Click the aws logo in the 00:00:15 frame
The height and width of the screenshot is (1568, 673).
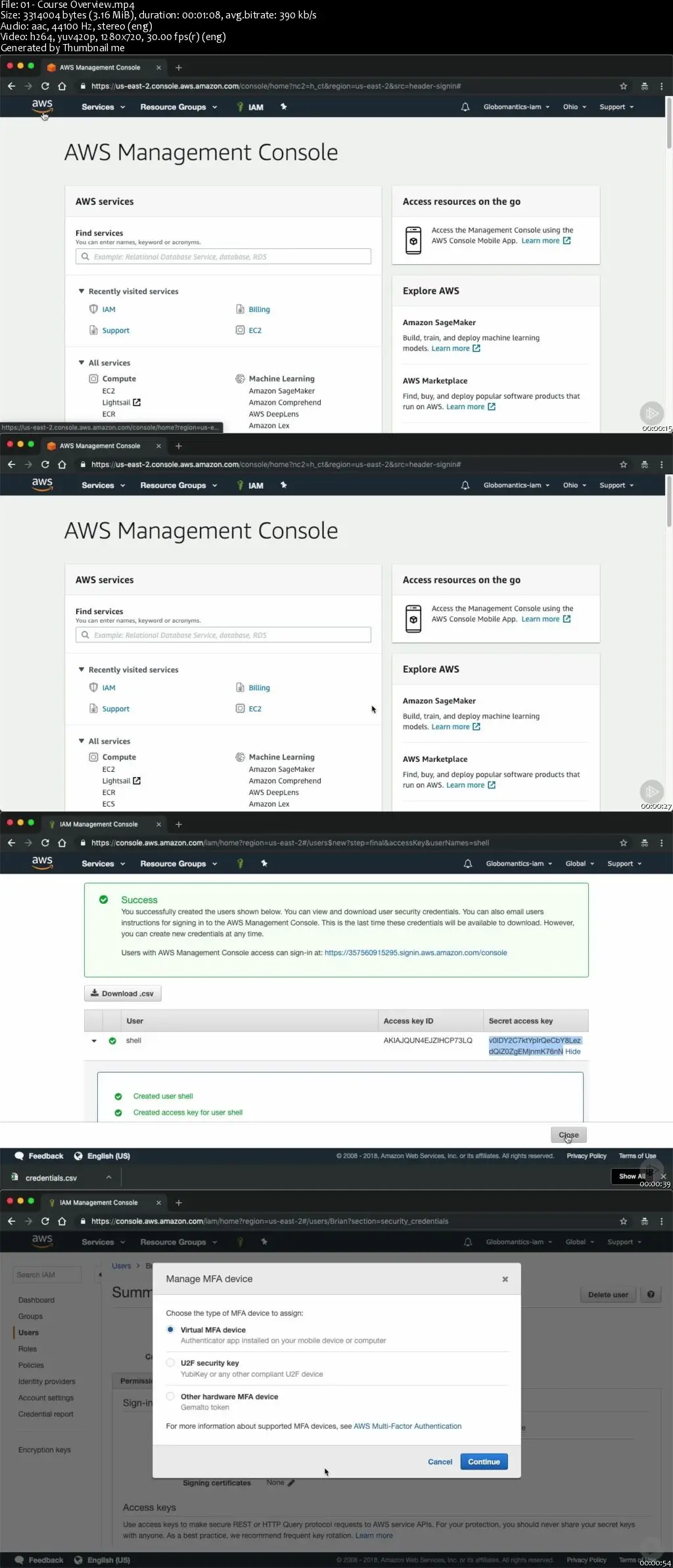click(42, 106)
